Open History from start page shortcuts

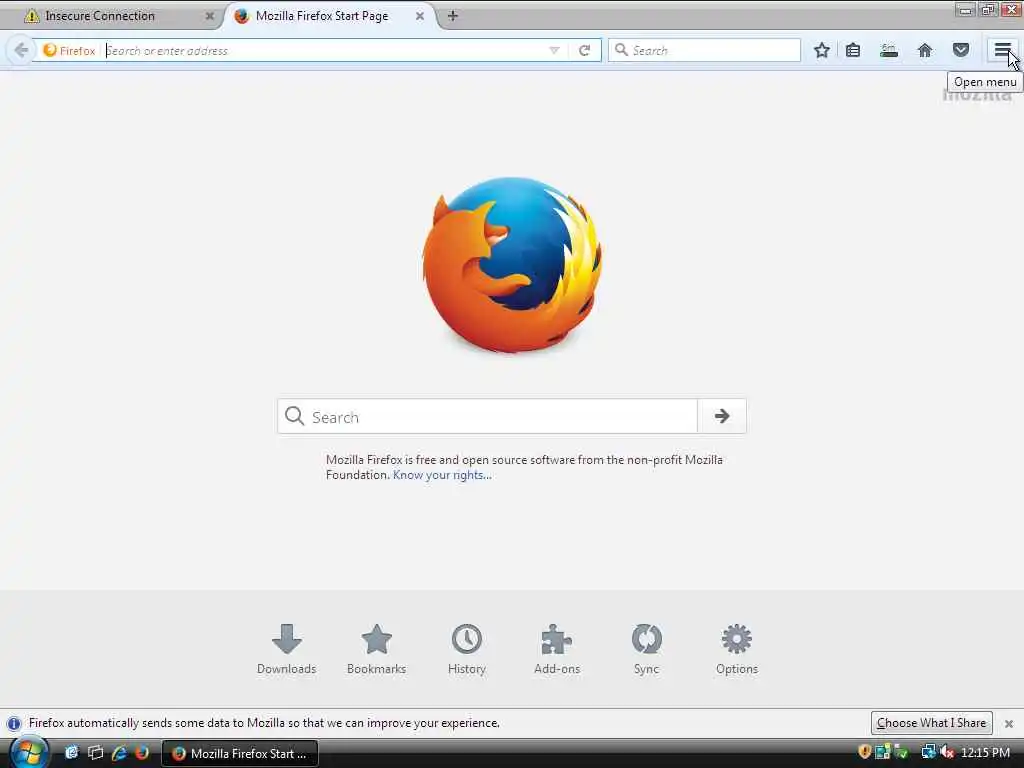click(466, 649)
